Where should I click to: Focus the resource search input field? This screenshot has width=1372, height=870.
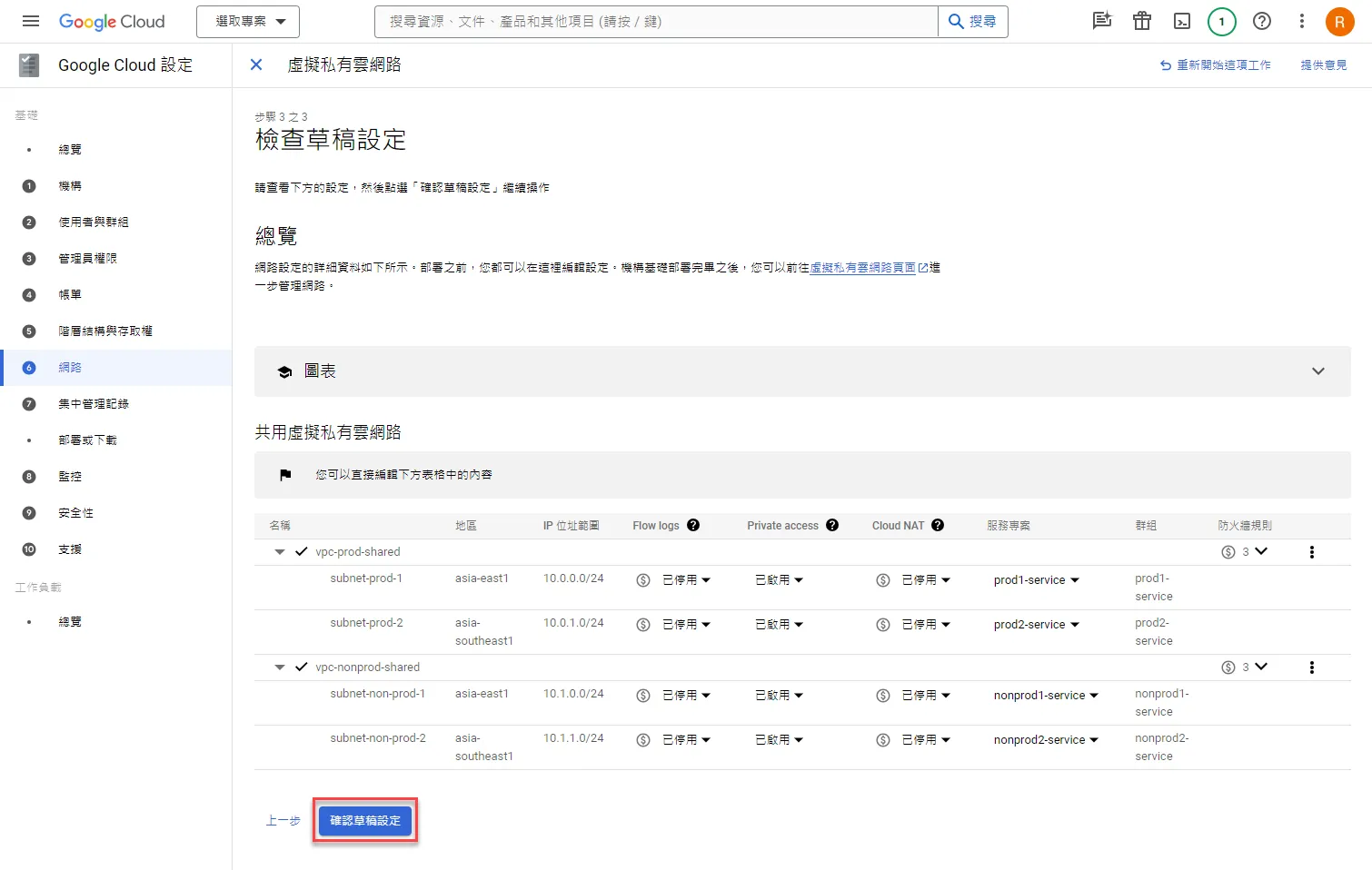tap(656, 22)
